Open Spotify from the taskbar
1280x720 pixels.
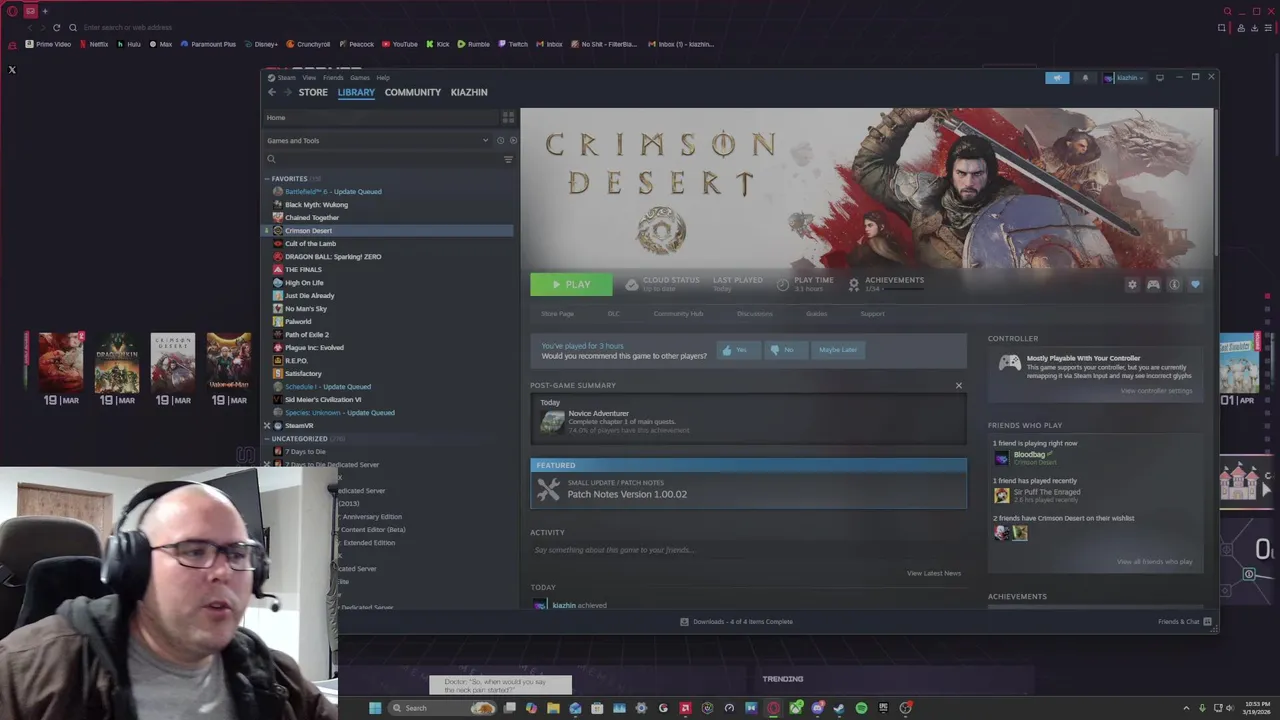[861, 708]
